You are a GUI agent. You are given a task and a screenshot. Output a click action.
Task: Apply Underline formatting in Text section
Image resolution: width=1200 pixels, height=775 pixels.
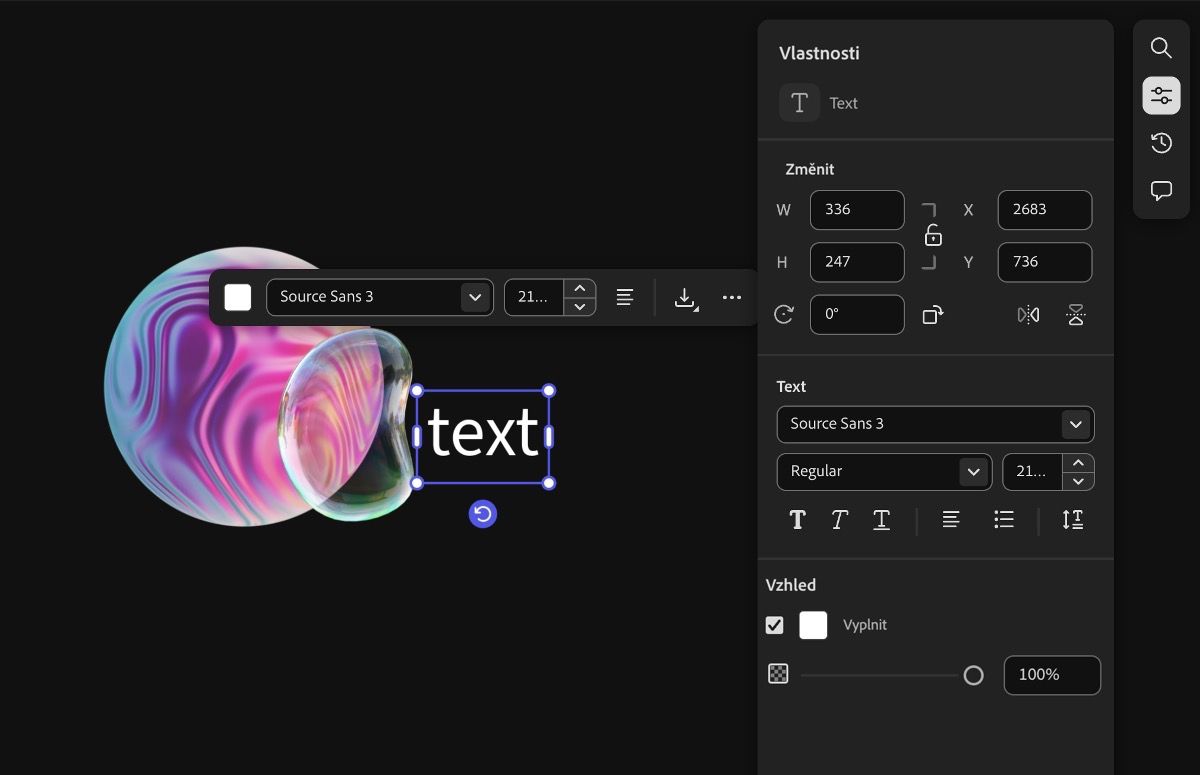(881, 519)
